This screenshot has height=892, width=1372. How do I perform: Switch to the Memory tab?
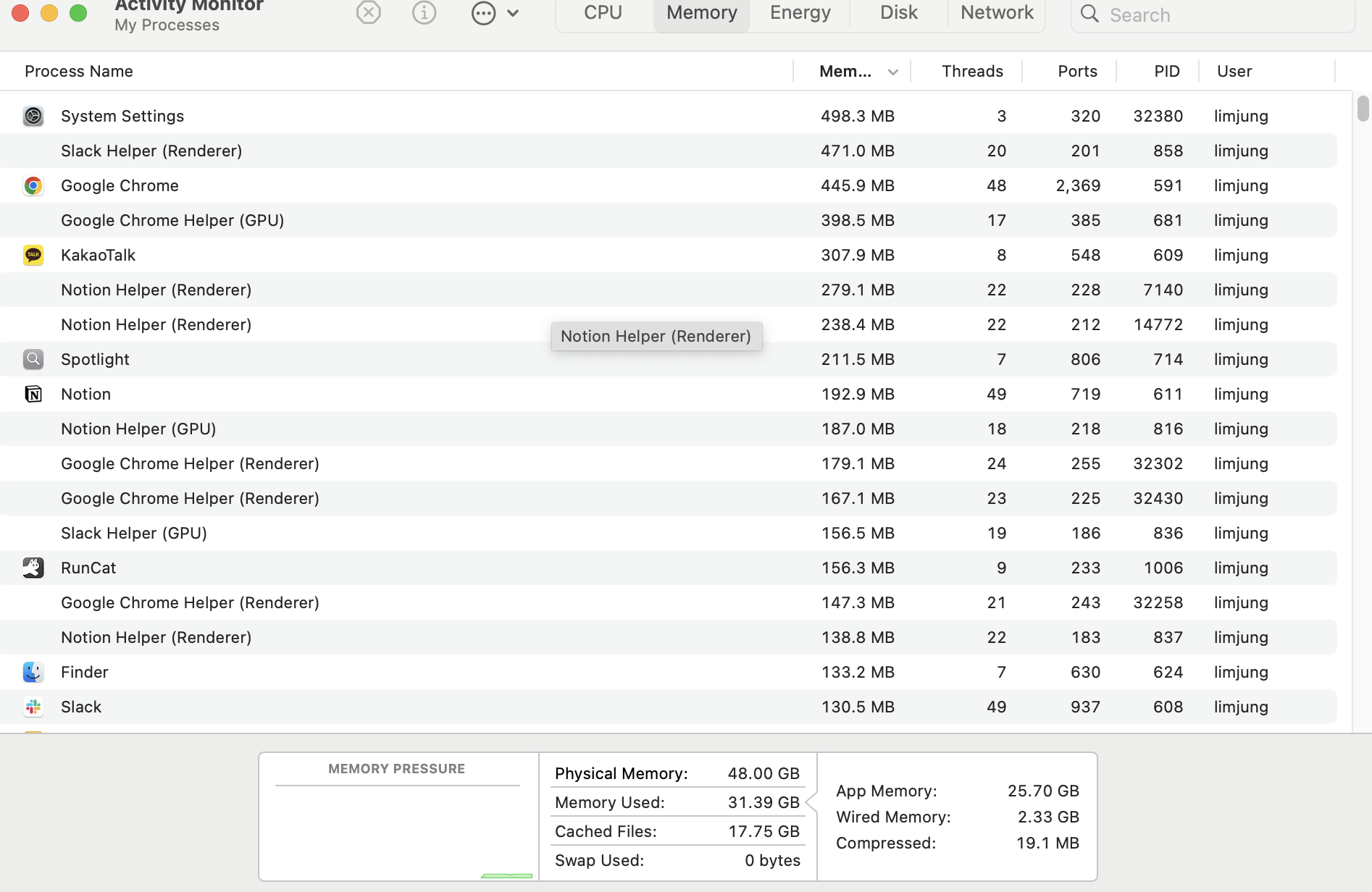click(702, 13)
